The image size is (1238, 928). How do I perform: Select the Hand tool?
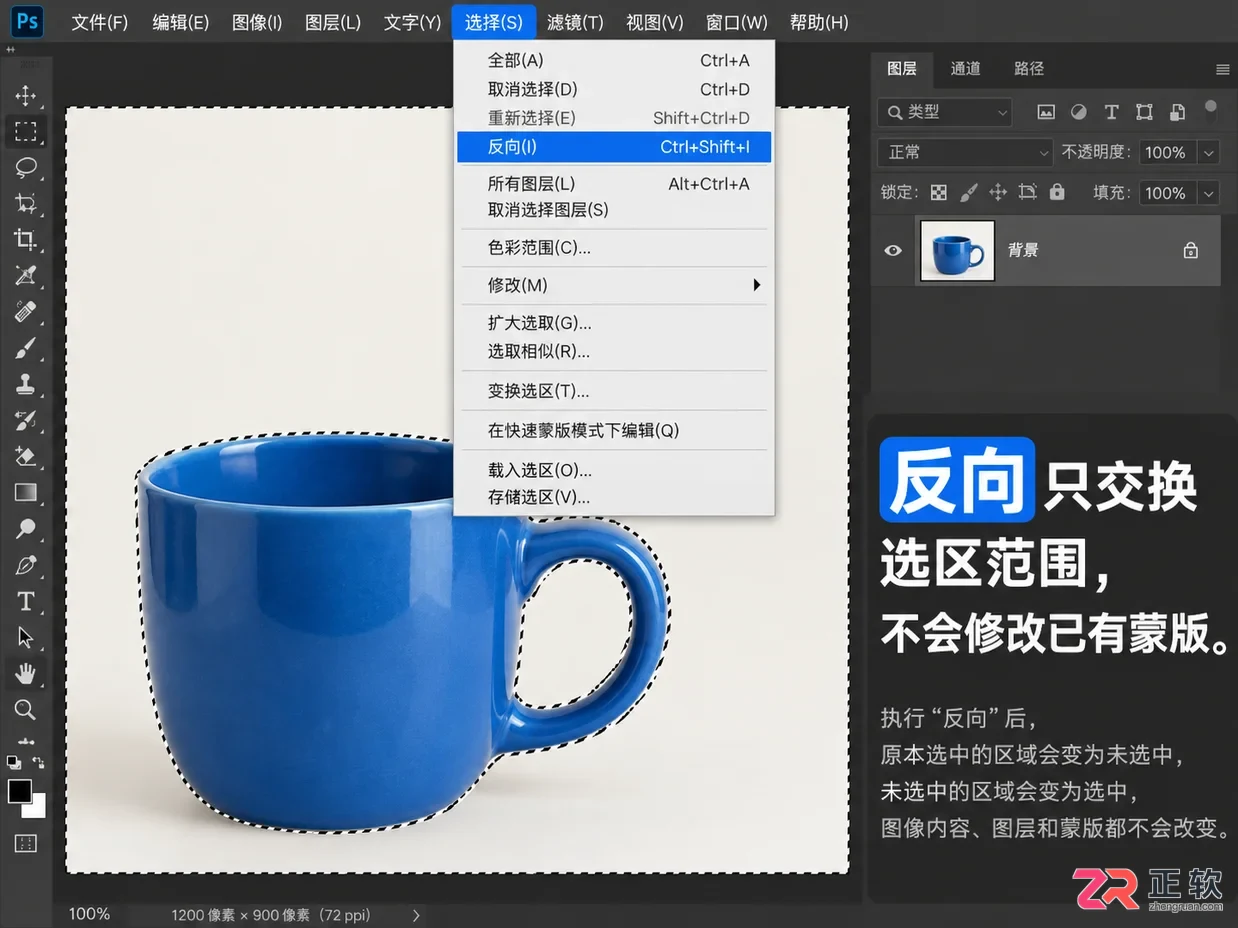click(x=26, y=673)
